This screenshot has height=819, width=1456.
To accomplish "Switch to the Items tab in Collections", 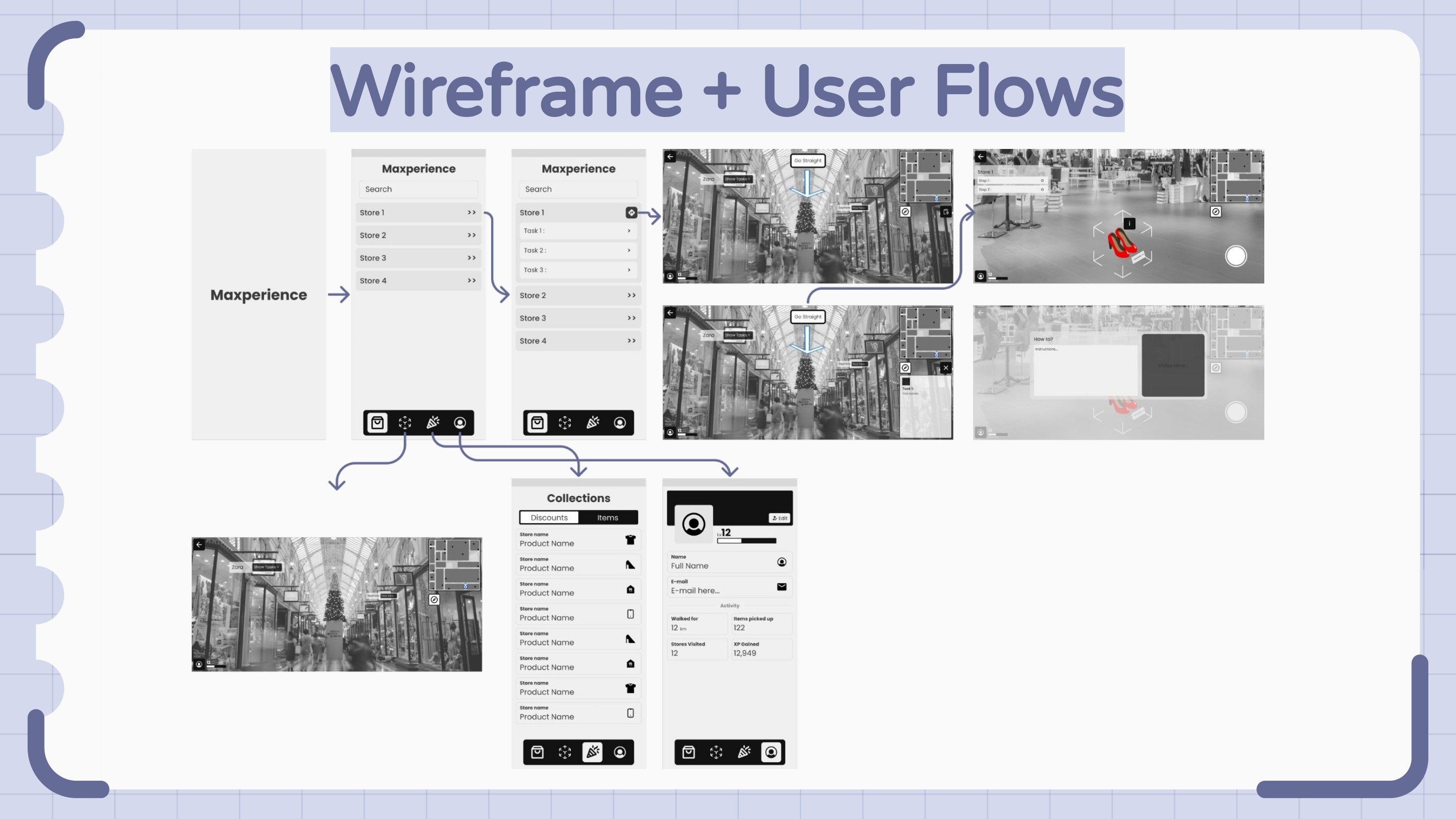I will [x=608, y=517].
